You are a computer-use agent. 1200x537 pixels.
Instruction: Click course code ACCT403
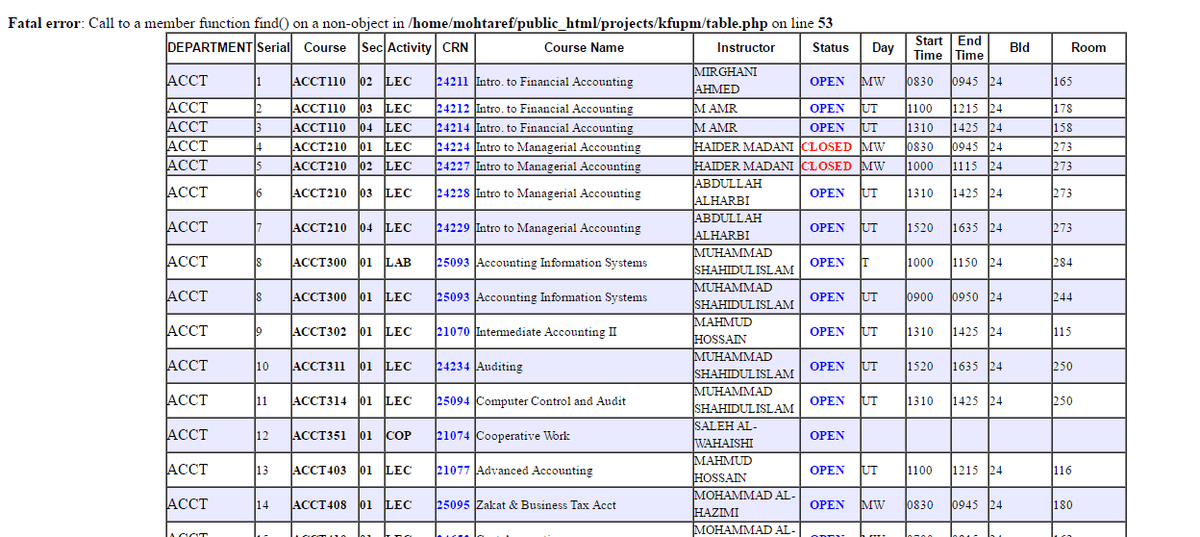[x=320, y=471]
